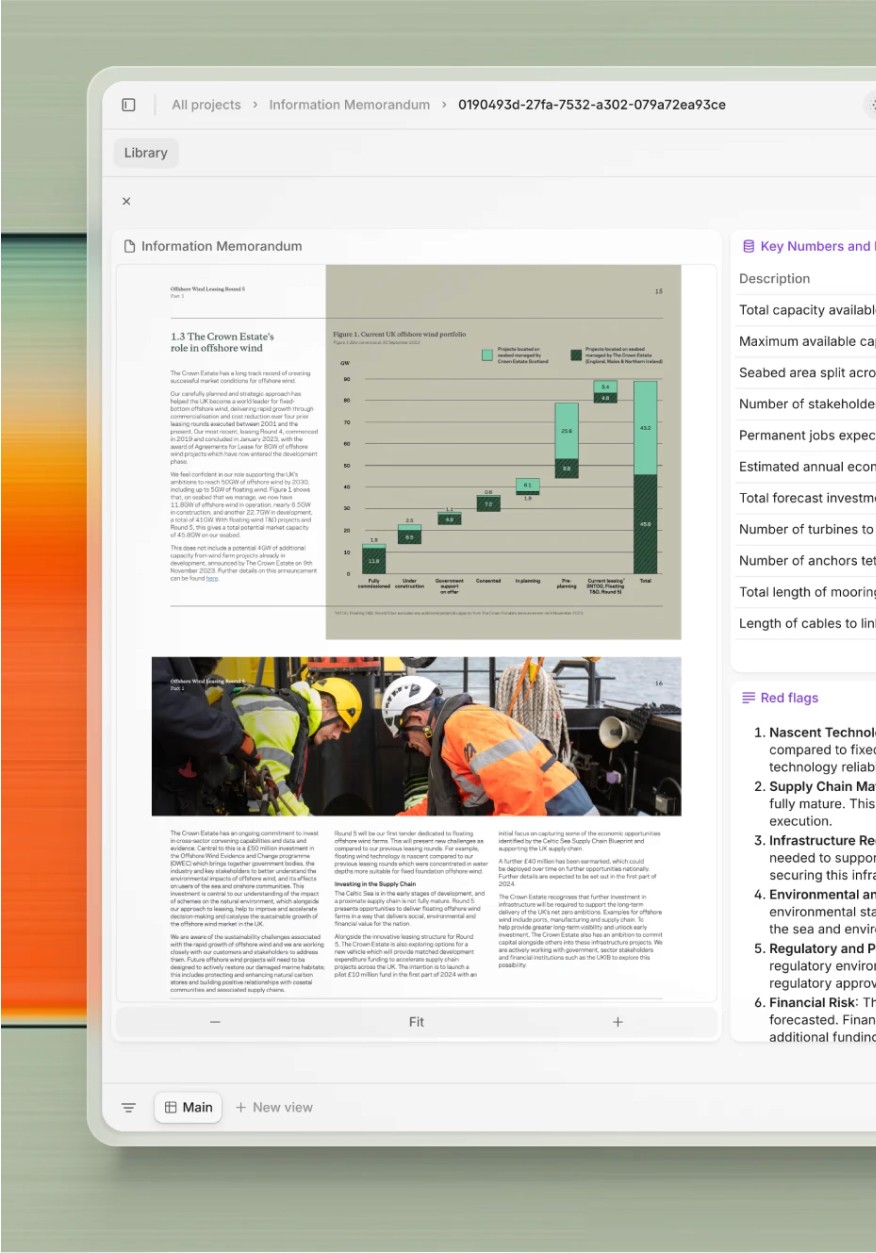
Task: Toggle the sidebar panel icon
Action: [x=129, y=105]
